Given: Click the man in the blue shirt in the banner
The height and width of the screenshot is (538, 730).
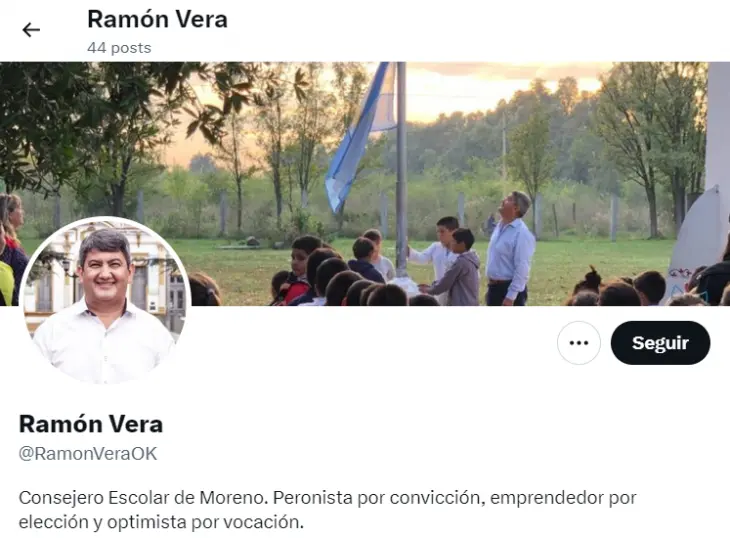Looking at the screenshot, I should tap(509, 249).
